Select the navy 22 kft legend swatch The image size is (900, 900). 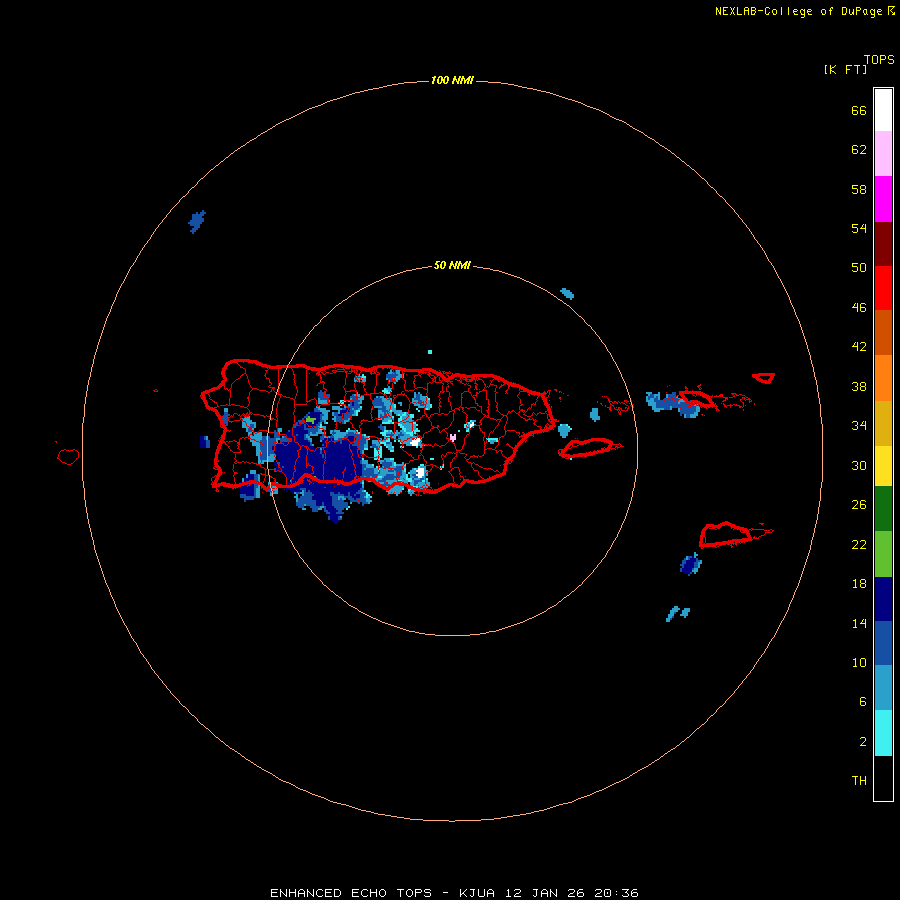(883, 599)
